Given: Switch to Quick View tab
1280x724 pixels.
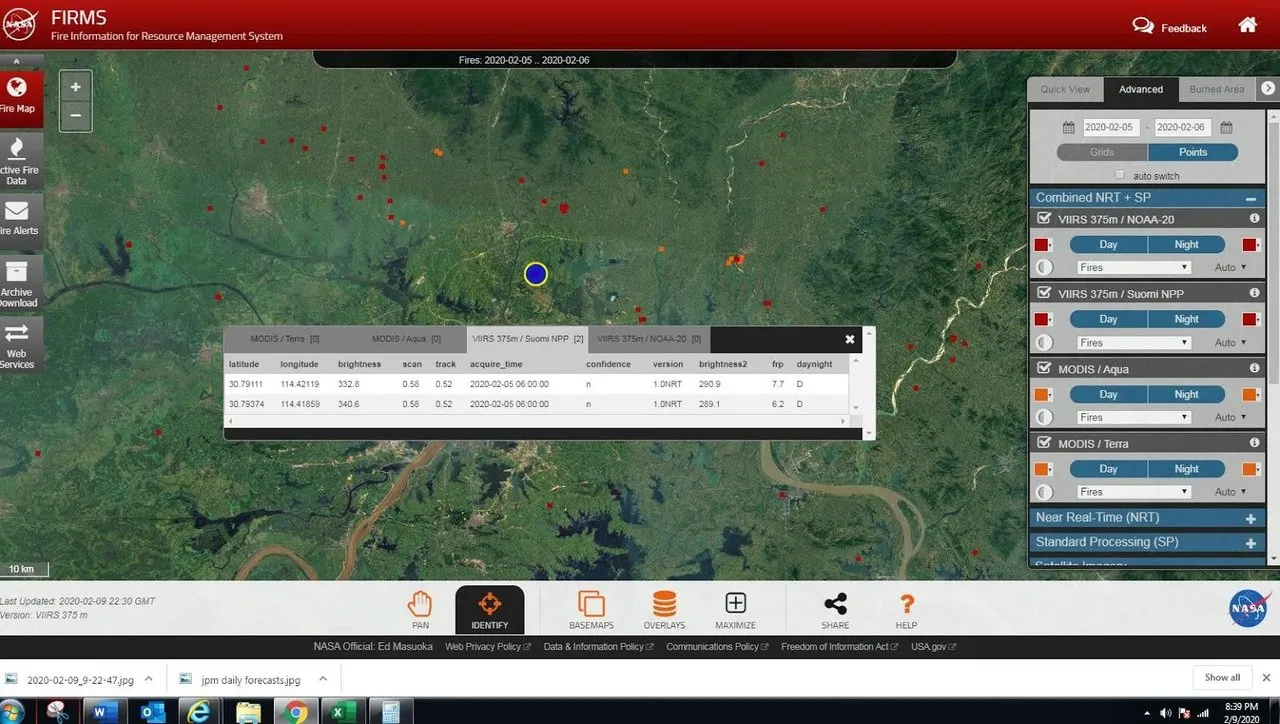Looking at the screenshot, I should pos(1065,89).
